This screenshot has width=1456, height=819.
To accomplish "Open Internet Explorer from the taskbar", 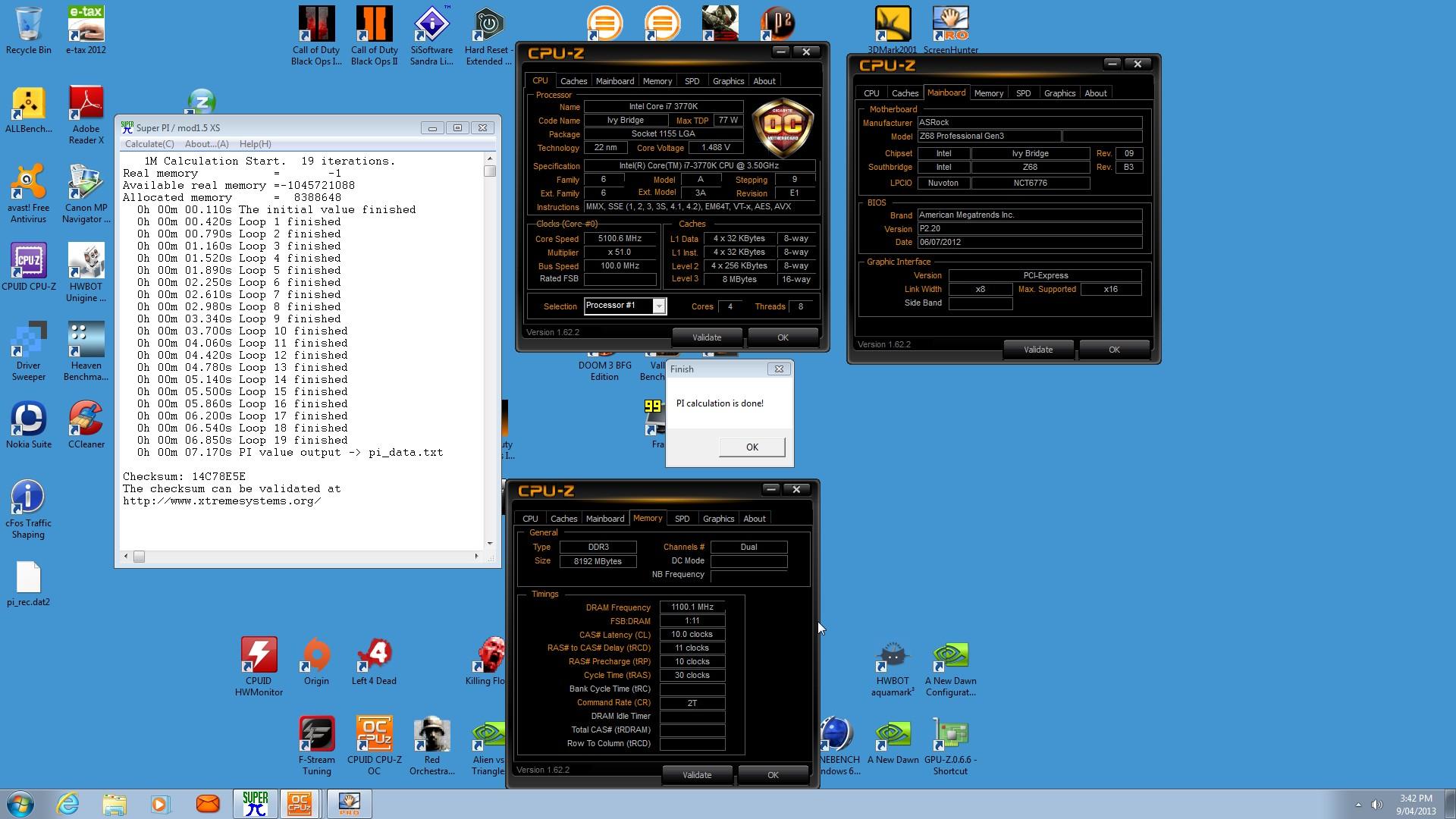I will (x=68, y=803).
